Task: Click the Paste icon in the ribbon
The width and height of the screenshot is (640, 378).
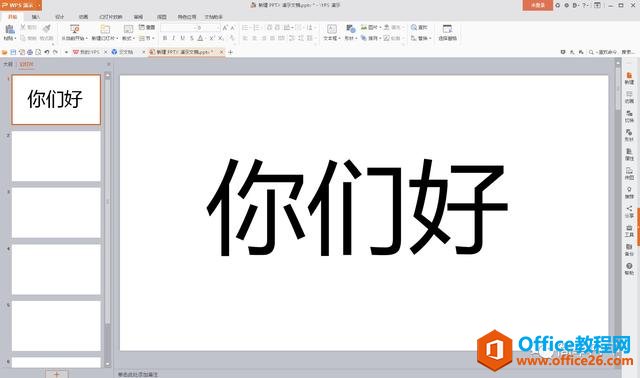Action: pos(10,29)
